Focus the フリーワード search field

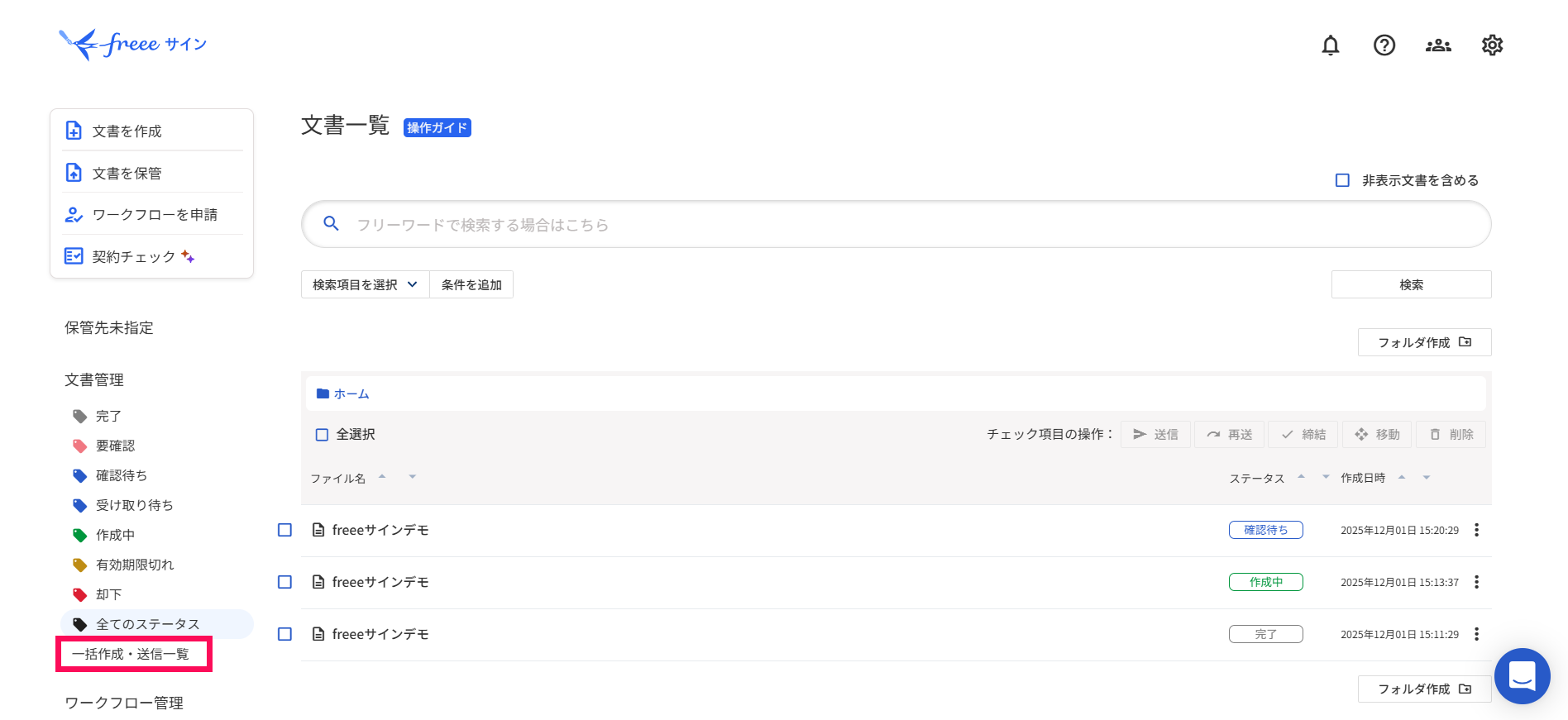(896, 224)
